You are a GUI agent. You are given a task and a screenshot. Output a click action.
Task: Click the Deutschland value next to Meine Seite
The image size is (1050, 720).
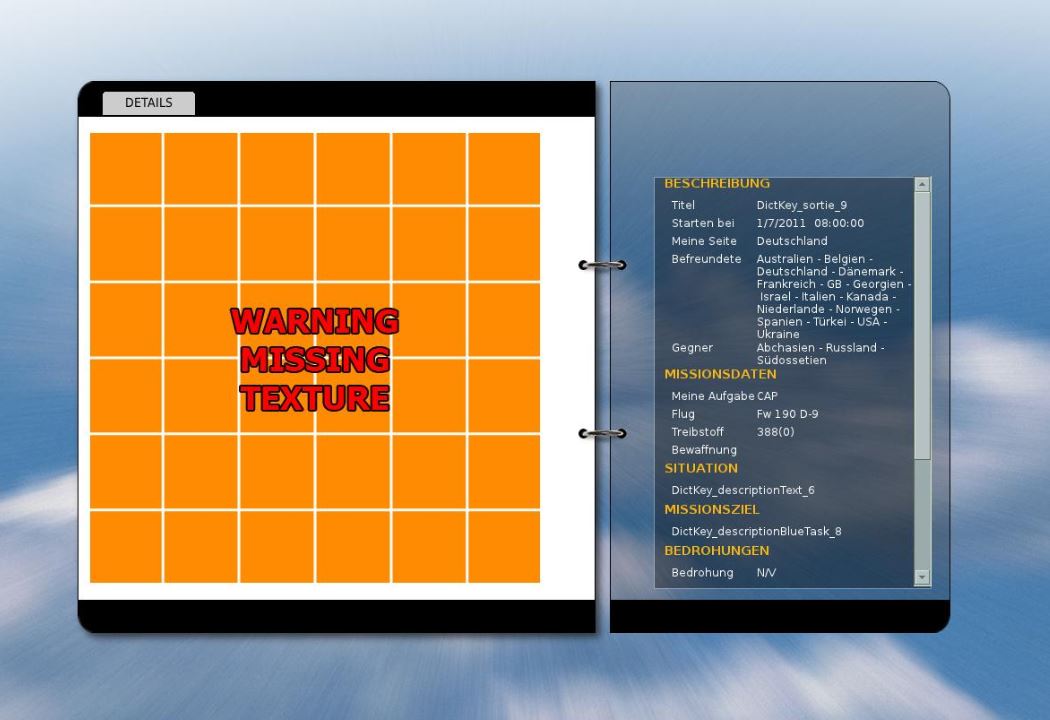pyautogui.click(x=792, y=241)
